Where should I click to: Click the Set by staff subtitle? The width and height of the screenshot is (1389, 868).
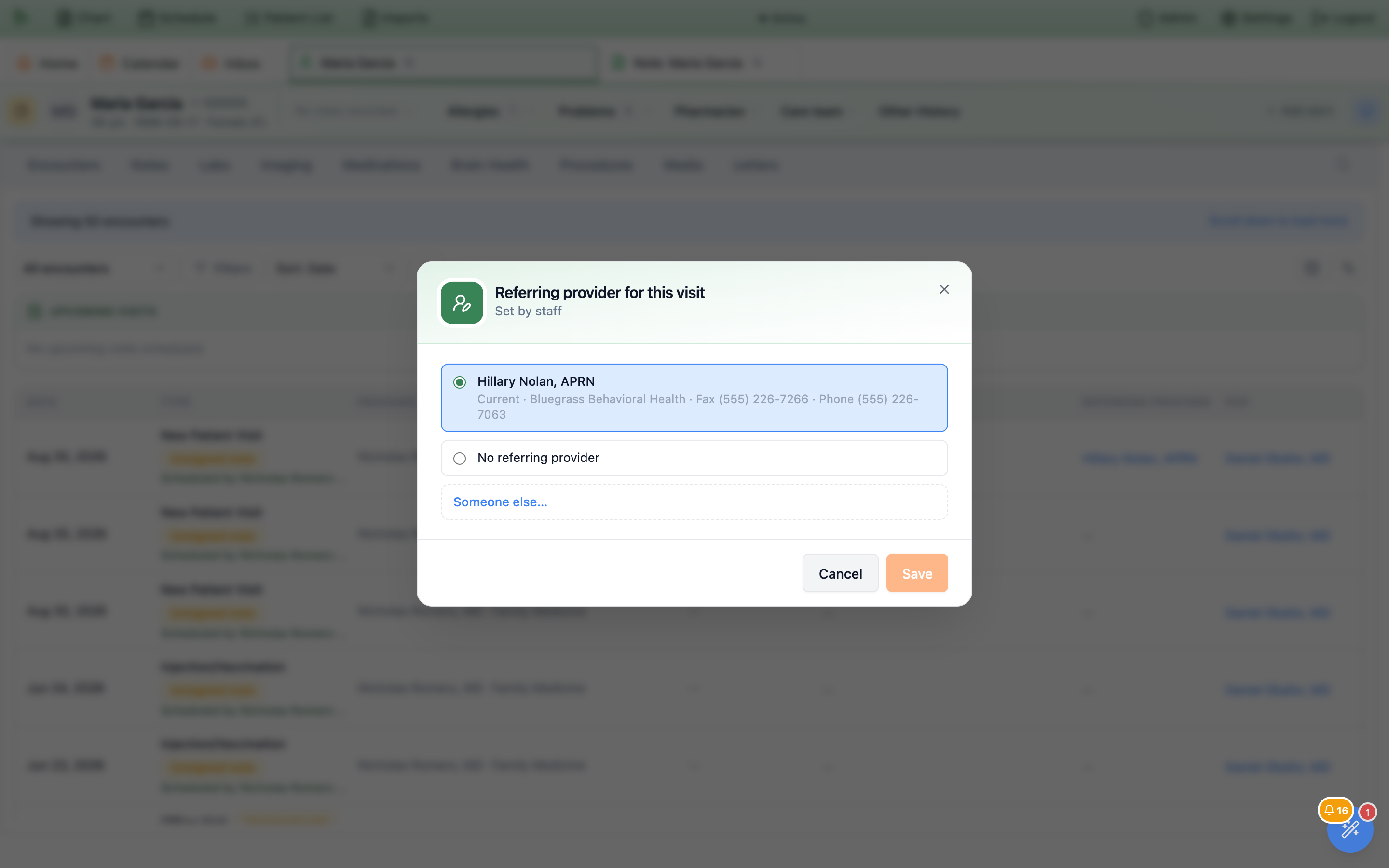click(x=528, y=311)
